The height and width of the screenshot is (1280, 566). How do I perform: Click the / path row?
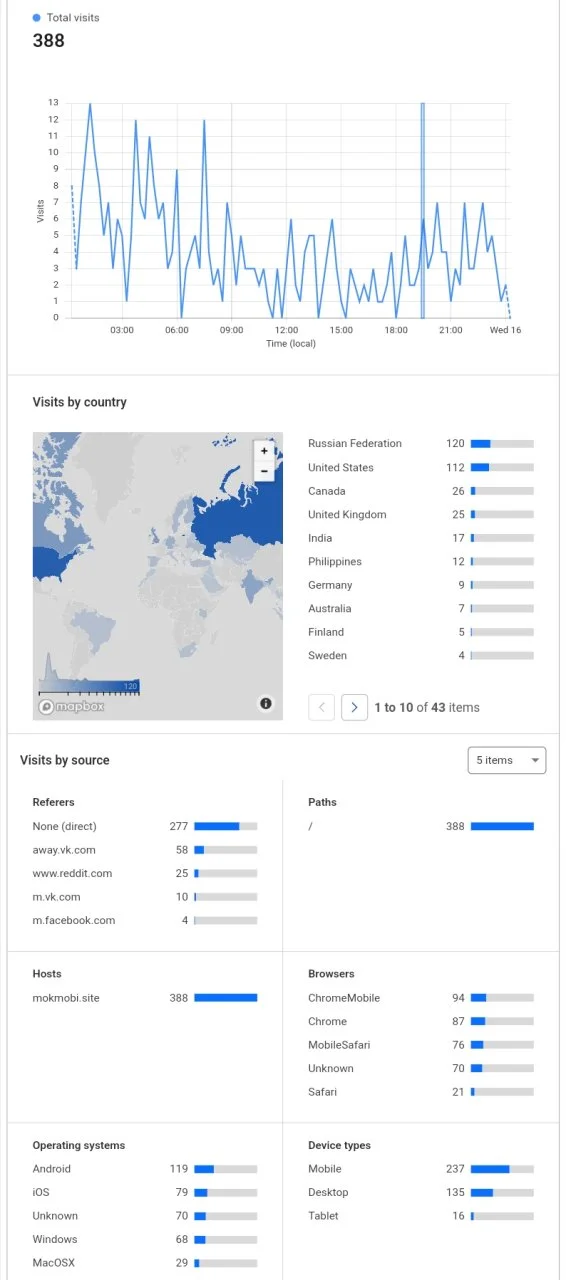pos(421,826)
